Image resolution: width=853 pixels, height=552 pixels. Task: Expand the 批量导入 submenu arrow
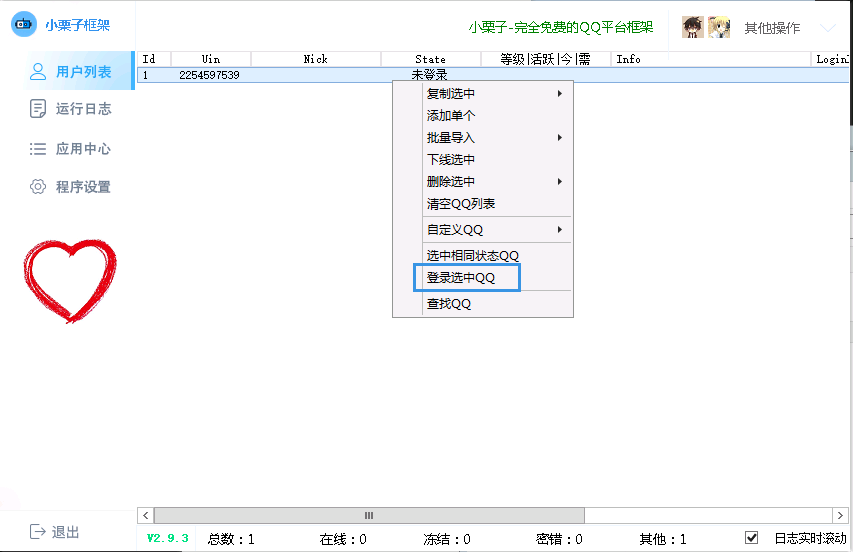click(559, 138)
